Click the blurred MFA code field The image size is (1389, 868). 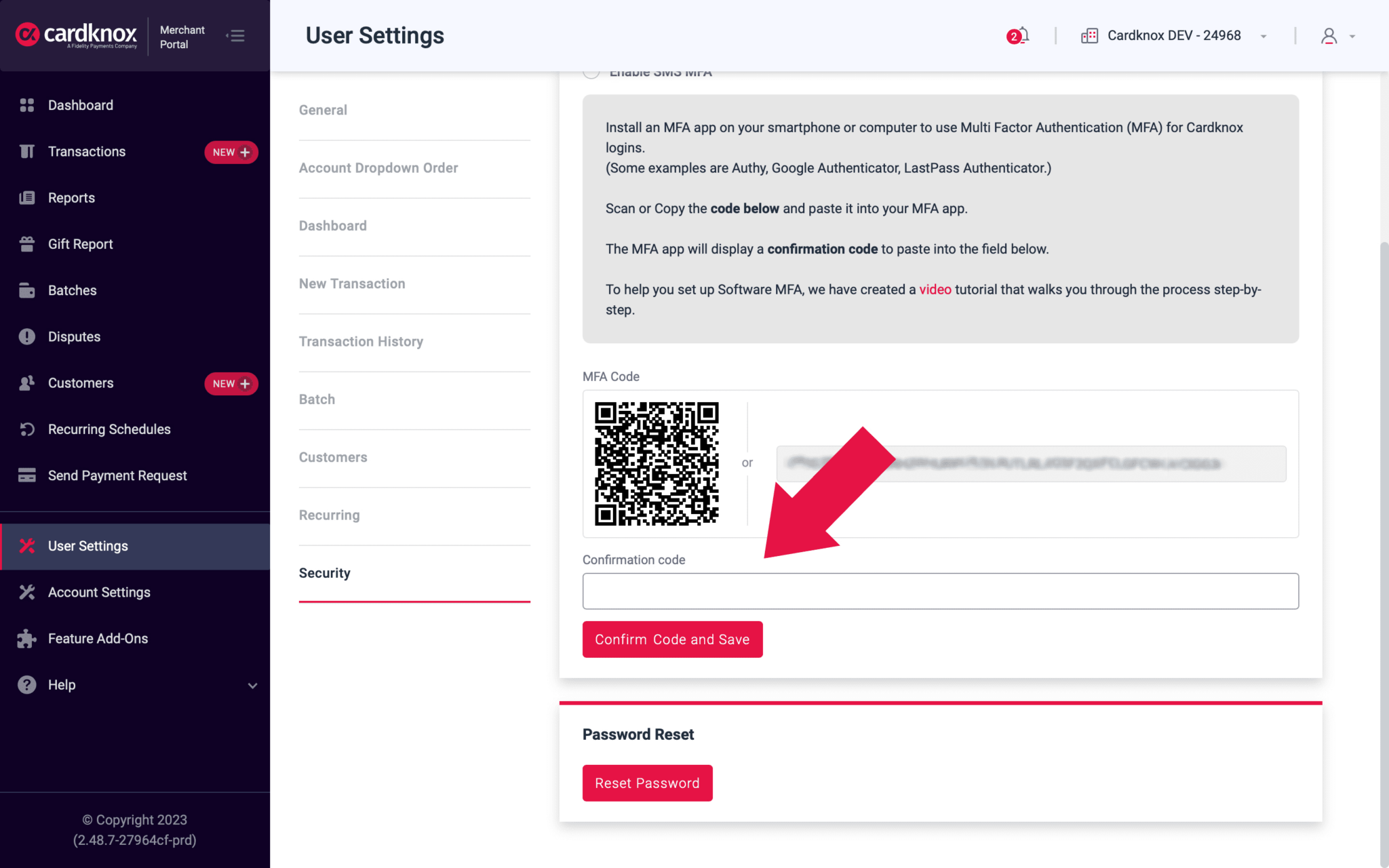1031,464
